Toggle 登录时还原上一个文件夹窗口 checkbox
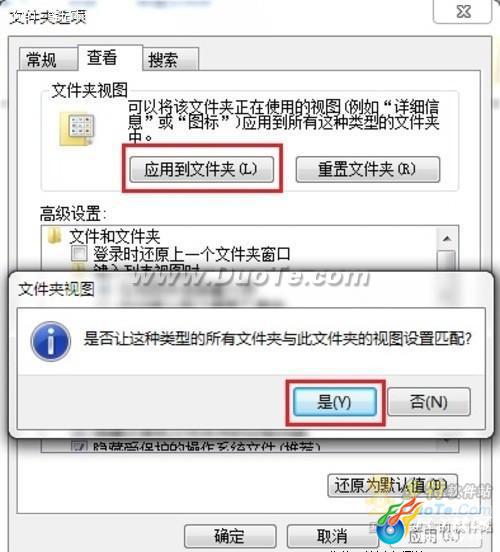The height and width of the screenshot is (552, 500). pyautogui.click(x=79, y=253)
